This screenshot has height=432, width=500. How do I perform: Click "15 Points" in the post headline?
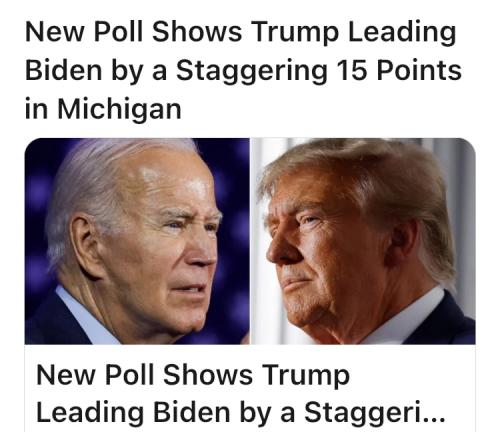399,71
